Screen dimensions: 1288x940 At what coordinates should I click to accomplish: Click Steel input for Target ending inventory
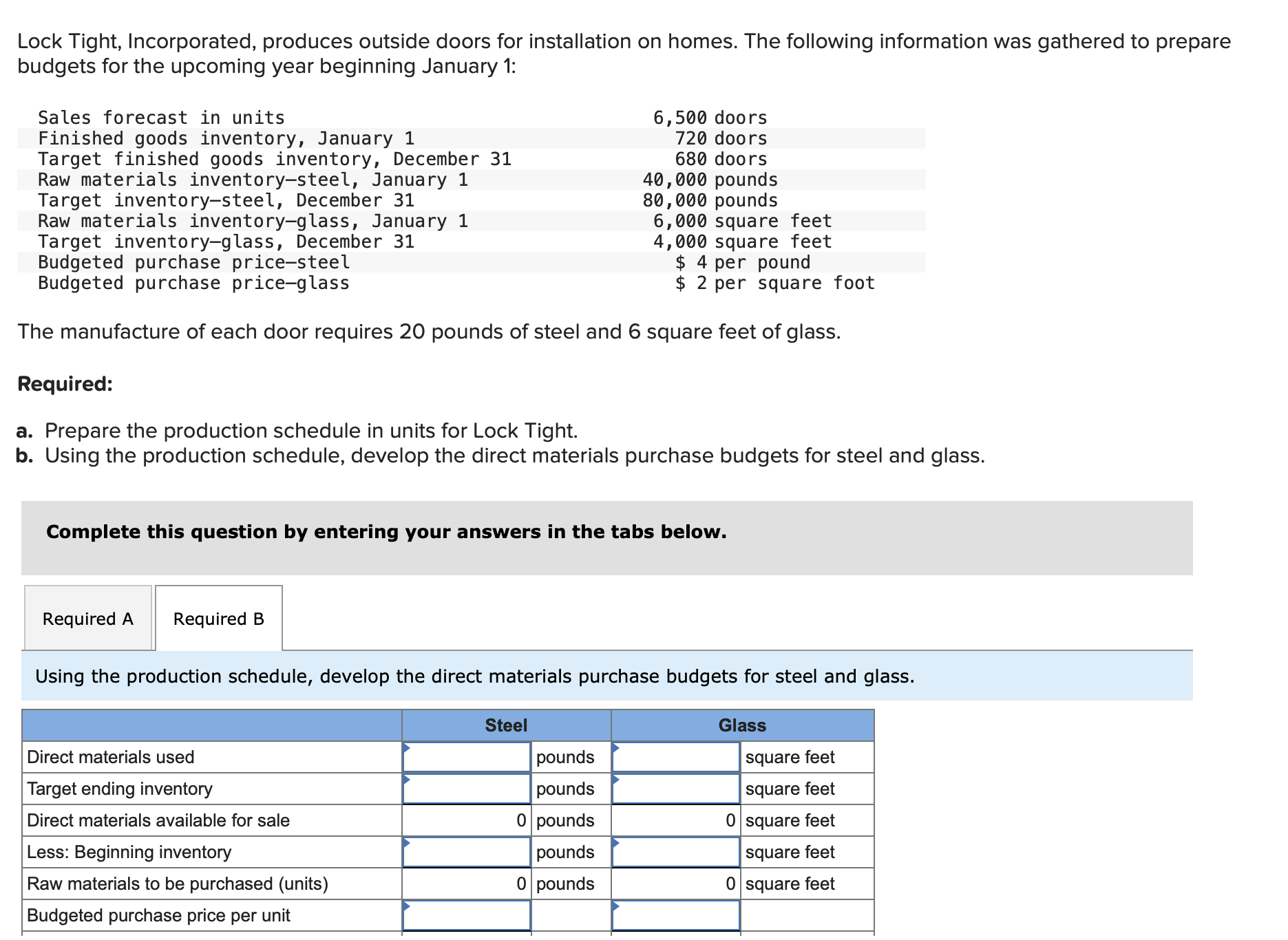coord(467,789)
